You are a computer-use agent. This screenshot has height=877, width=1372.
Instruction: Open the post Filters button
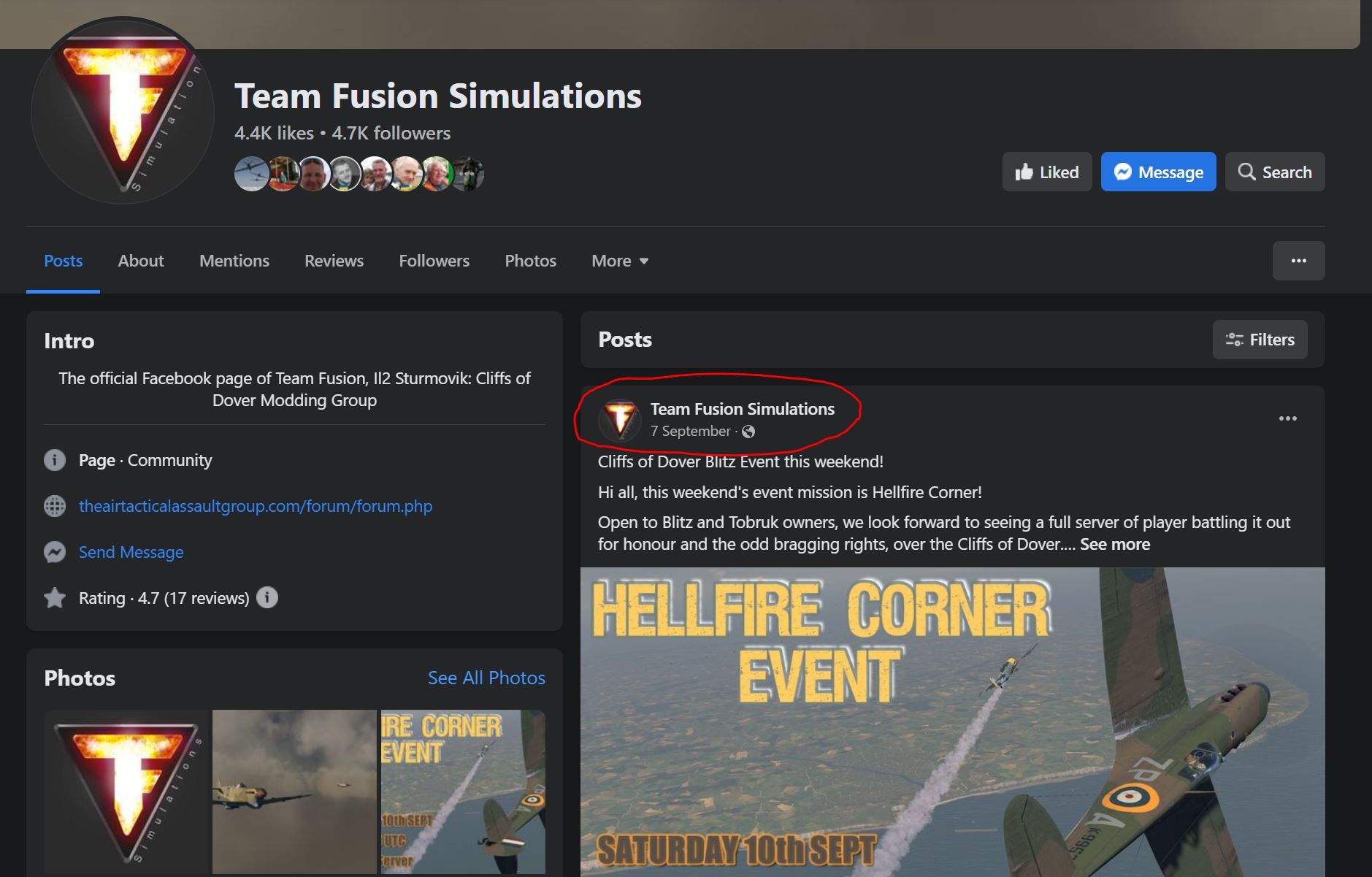click(x=1260, y=340)
